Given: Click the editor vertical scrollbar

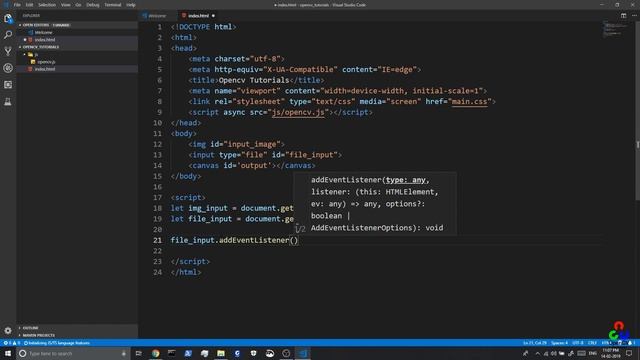Looking at the screenshot, I should click(x=637, y=110).
